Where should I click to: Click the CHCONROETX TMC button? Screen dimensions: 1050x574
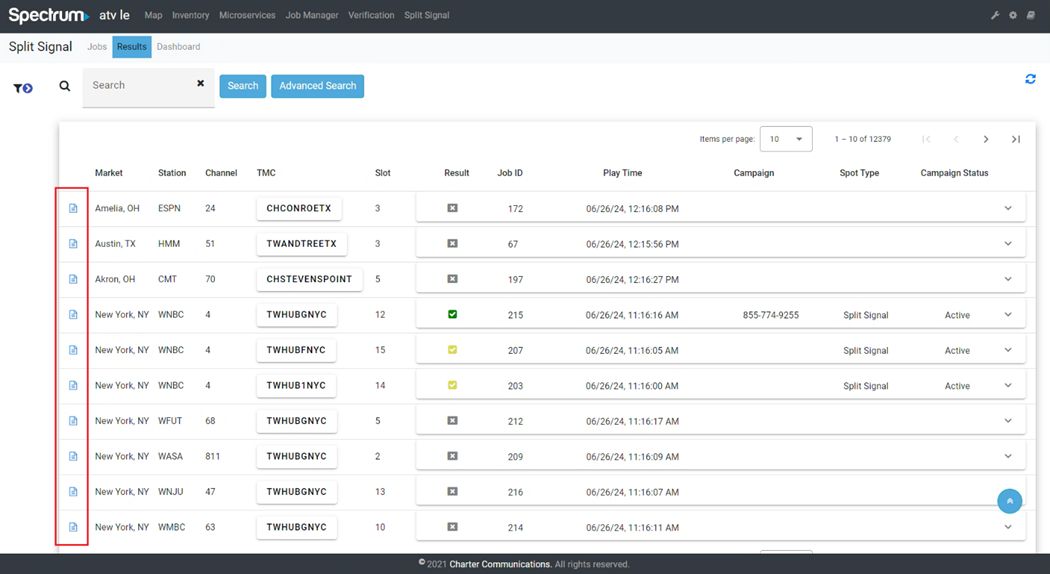tap(299, 208)
